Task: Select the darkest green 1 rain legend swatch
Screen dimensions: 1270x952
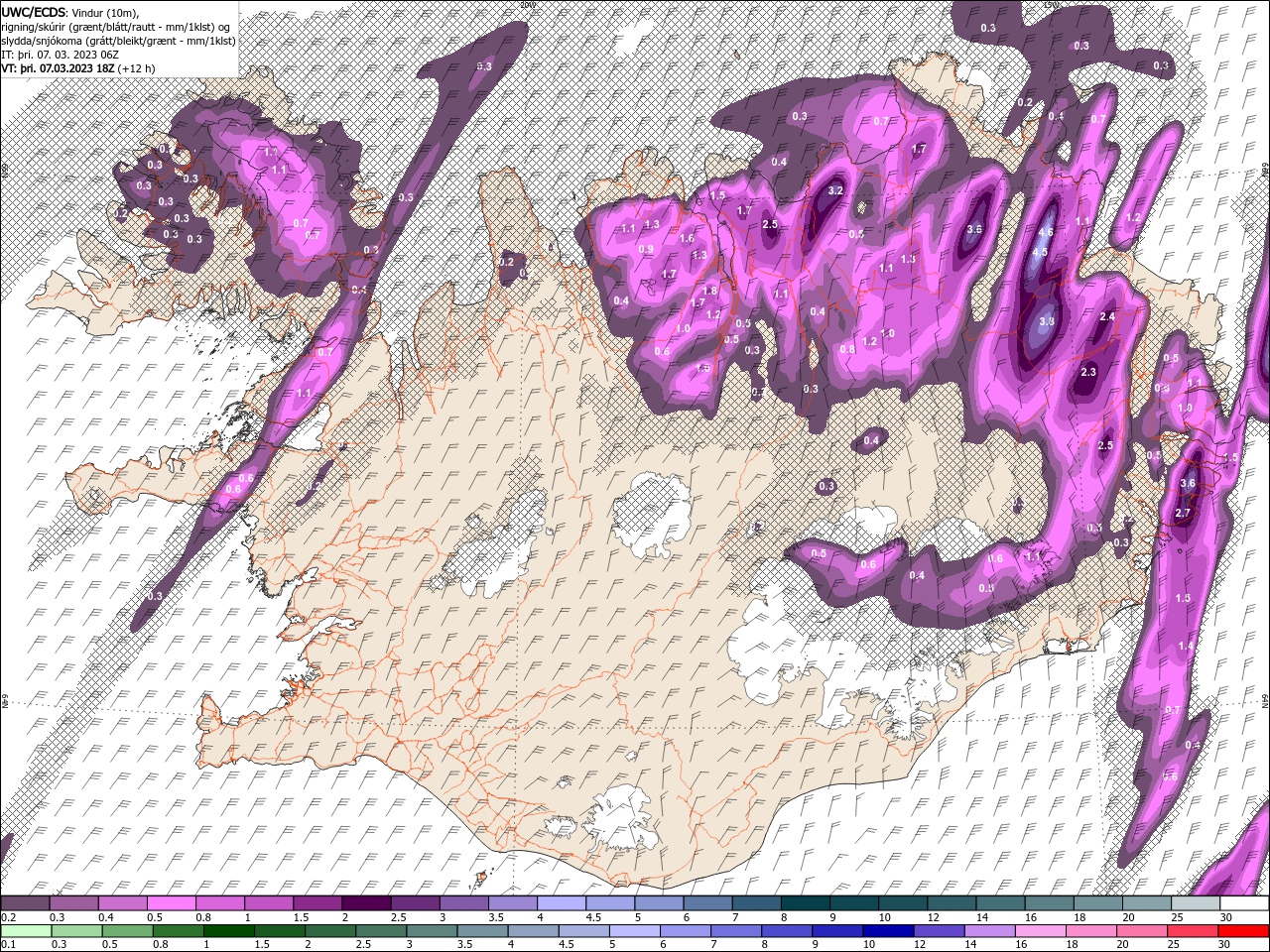Action: 228,930
